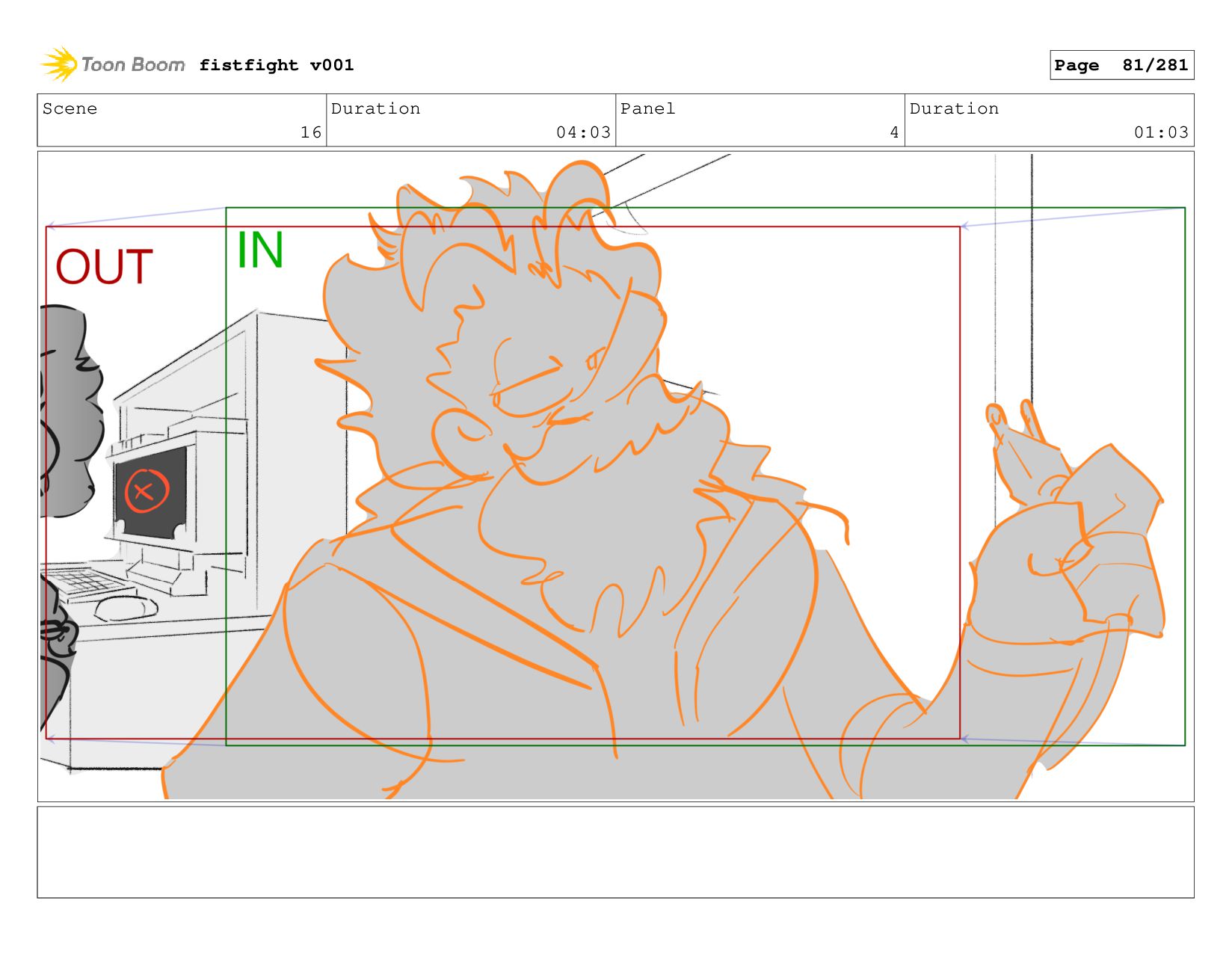Viewport: 1232px width, 954px height.
Task: Click the 'fistfight v001' title text
Action: (277, 65)
